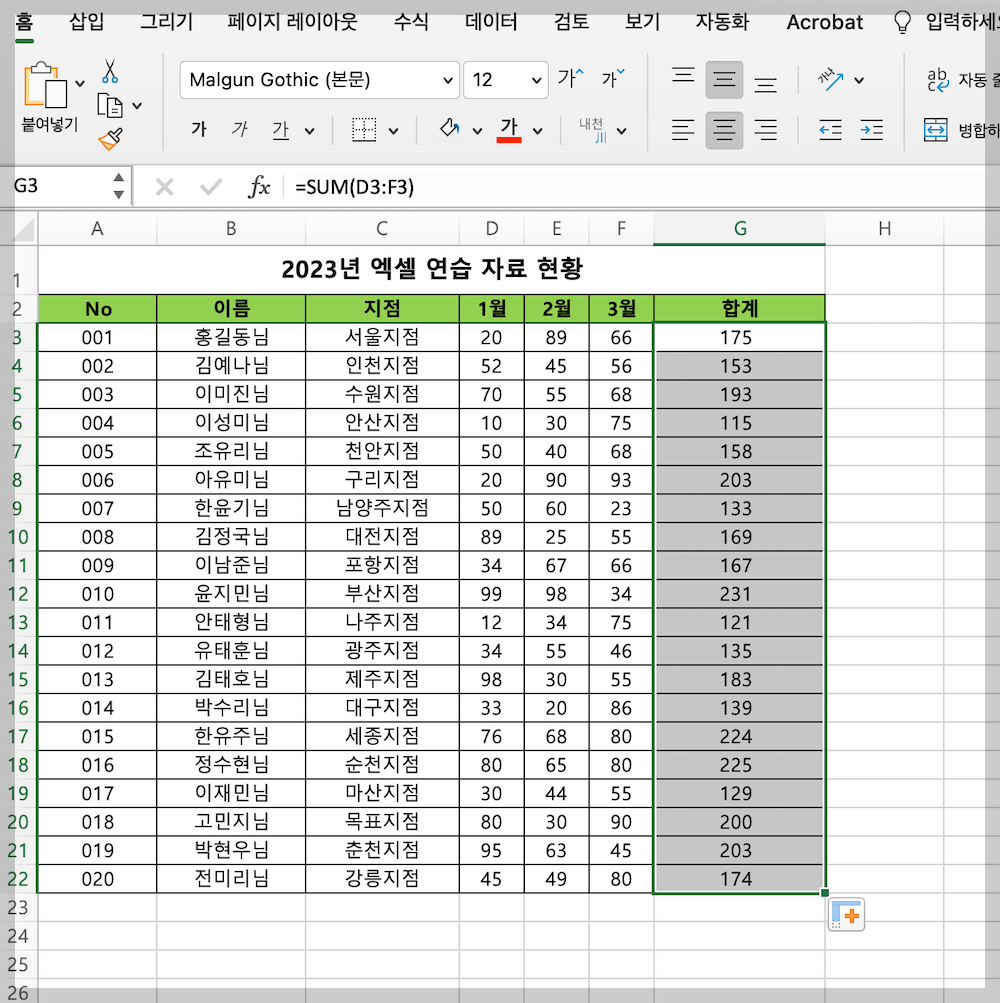Screen dimensions: 1000x1003
Task: Open the 검토 tab
Action: click(x=571, y=22)
